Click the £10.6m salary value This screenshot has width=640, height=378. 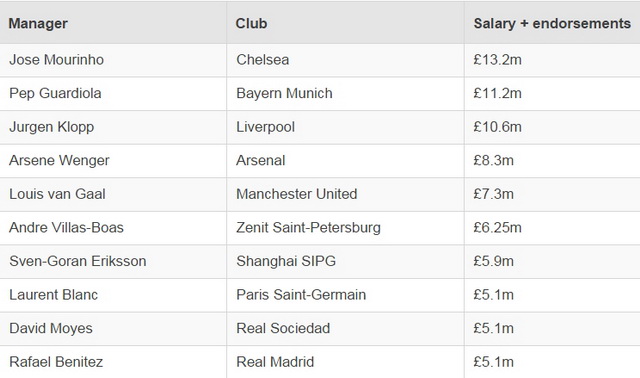(x=497, y=127)
